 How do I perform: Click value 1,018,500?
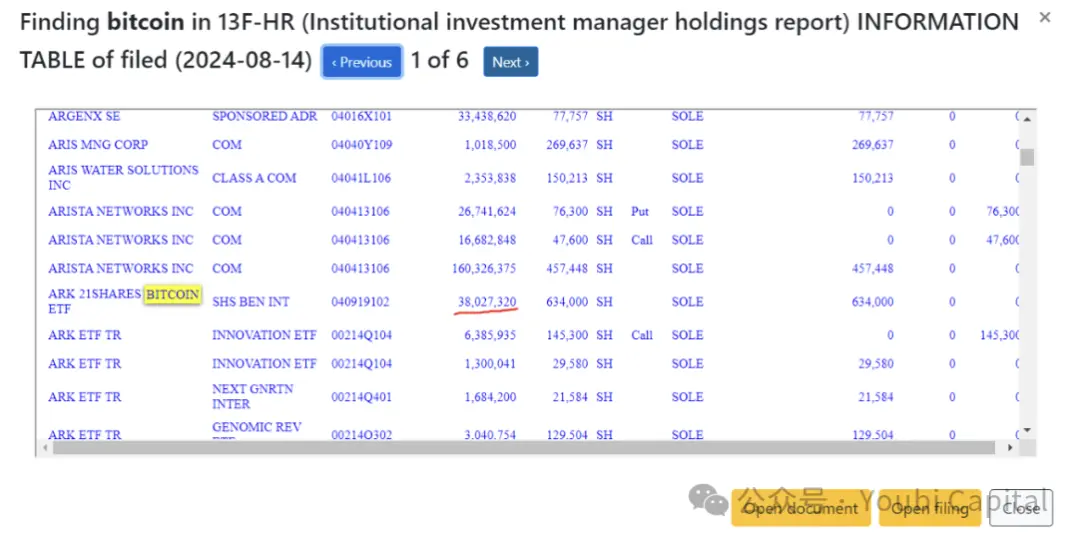(490, 145)
